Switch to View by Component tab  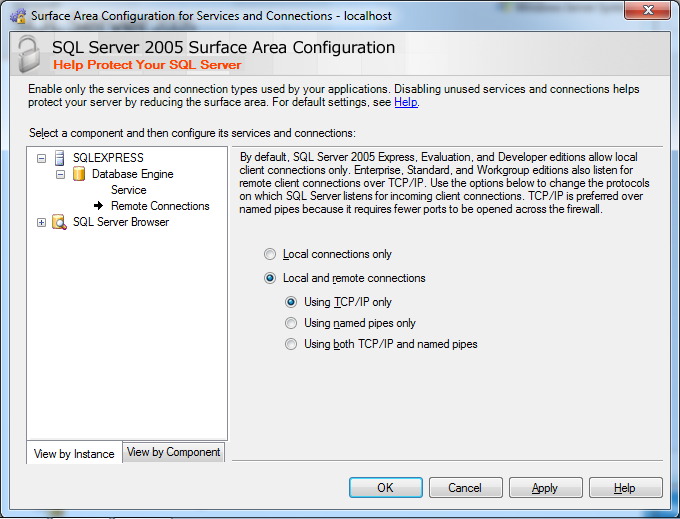point(173,452)
